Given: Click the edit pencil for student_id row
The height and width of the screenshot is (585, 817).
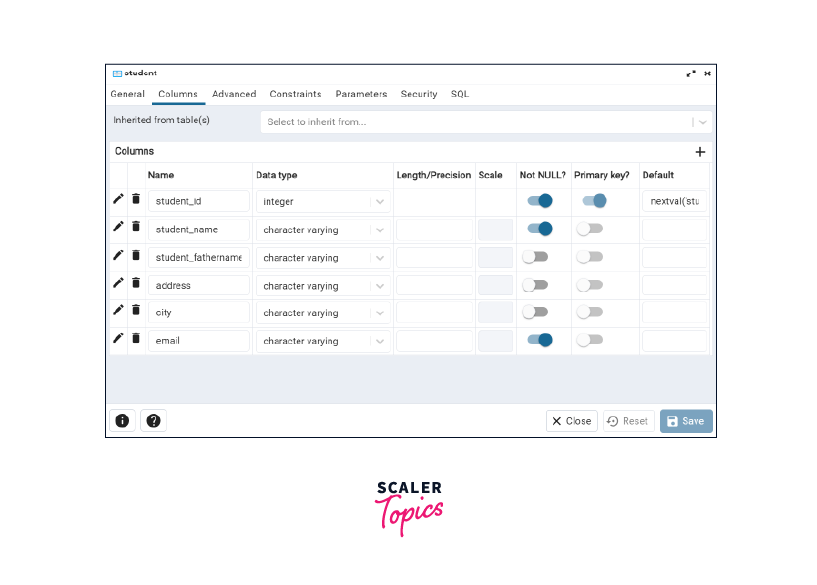Looking at the screenshot, I should [x=118, y=200].
